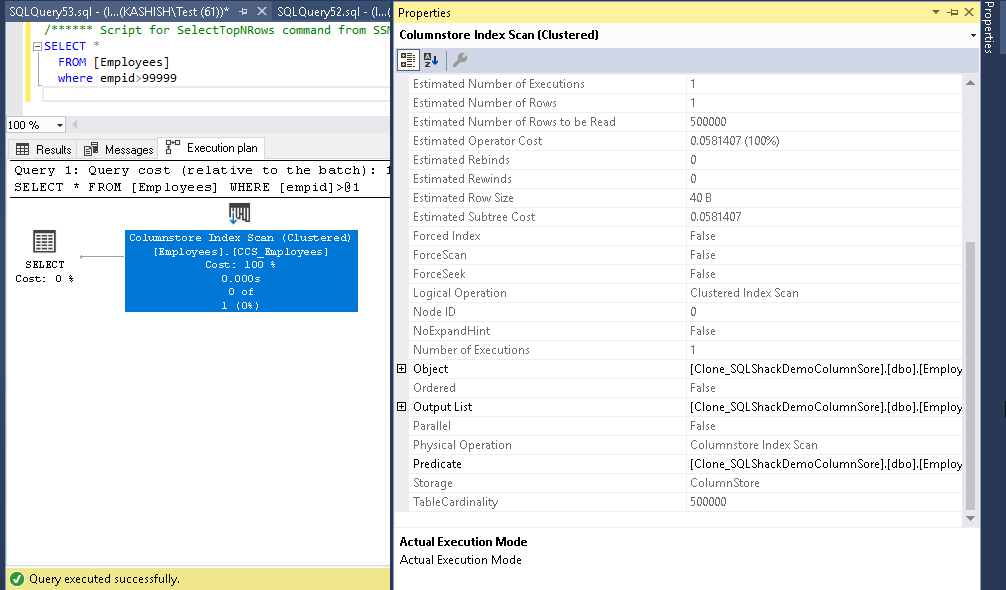Expand the Object property row
This screenshot has height=590, width=1006.
(402, 369)
